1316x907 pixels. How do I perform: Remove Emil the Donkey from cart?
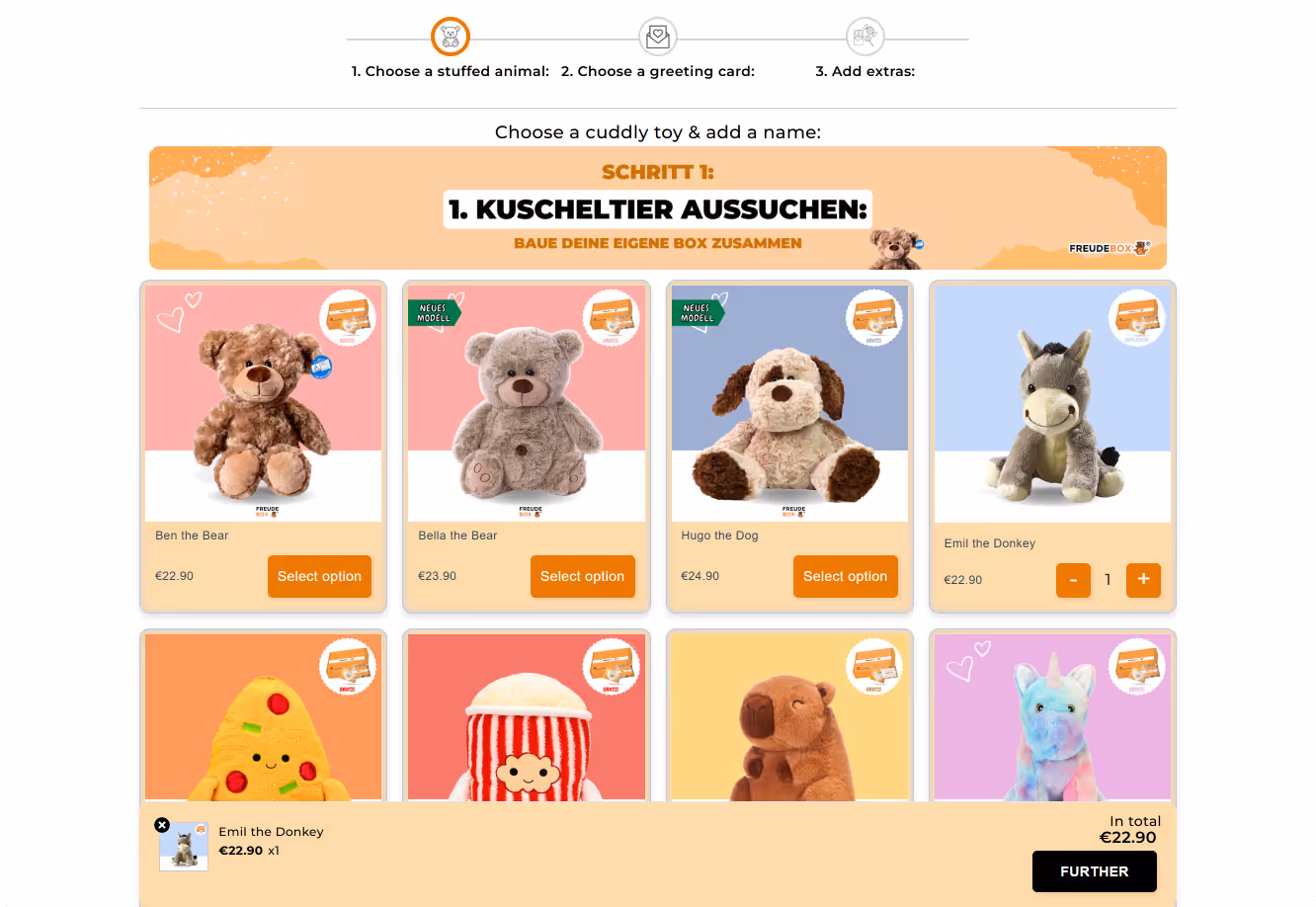click(162, 825)
